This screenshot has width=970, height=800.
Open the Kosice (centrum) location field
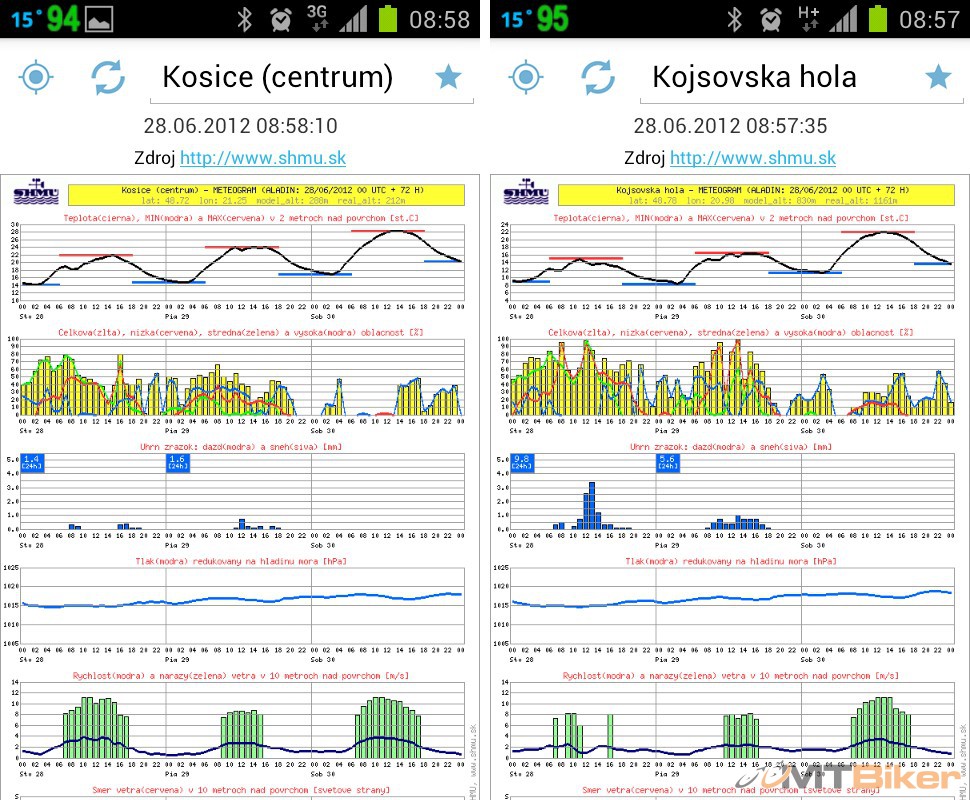(278, 77)
